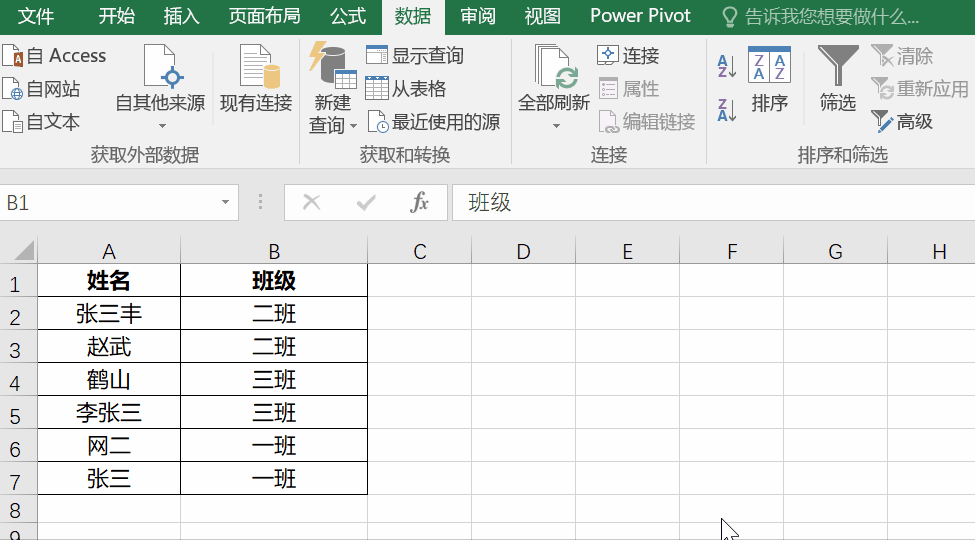Click the cell containing 鹤山

point(109,379)
